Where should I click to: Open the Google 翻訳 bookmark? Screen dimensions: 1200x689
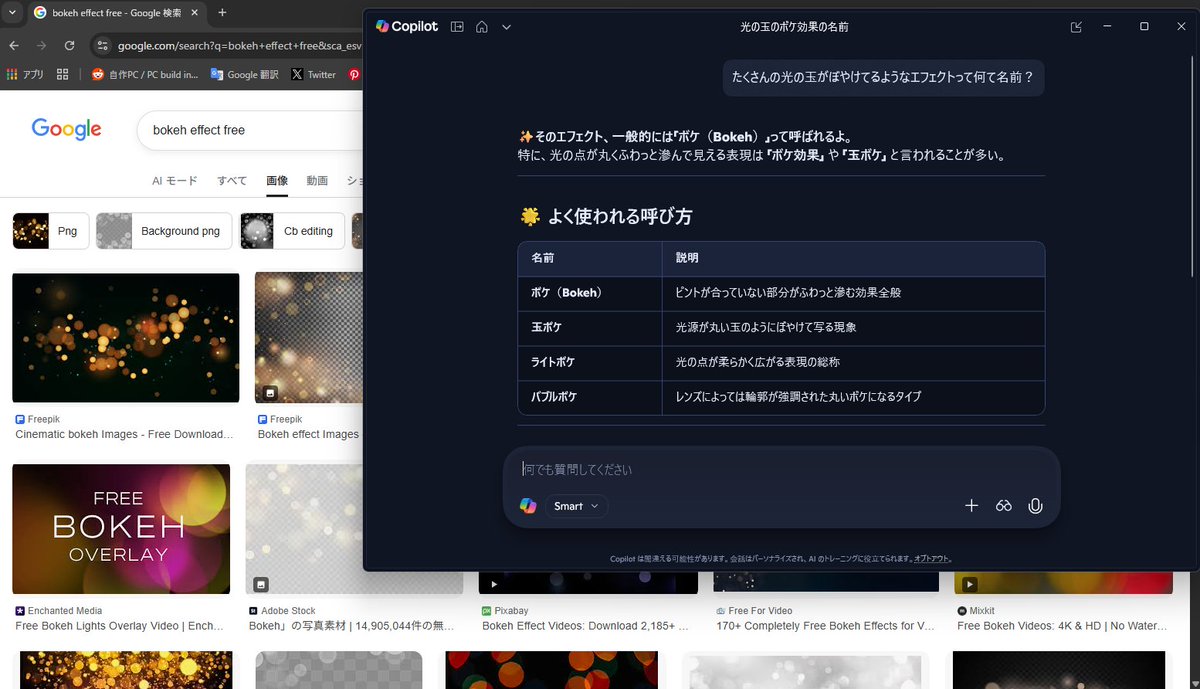point(244,73)
